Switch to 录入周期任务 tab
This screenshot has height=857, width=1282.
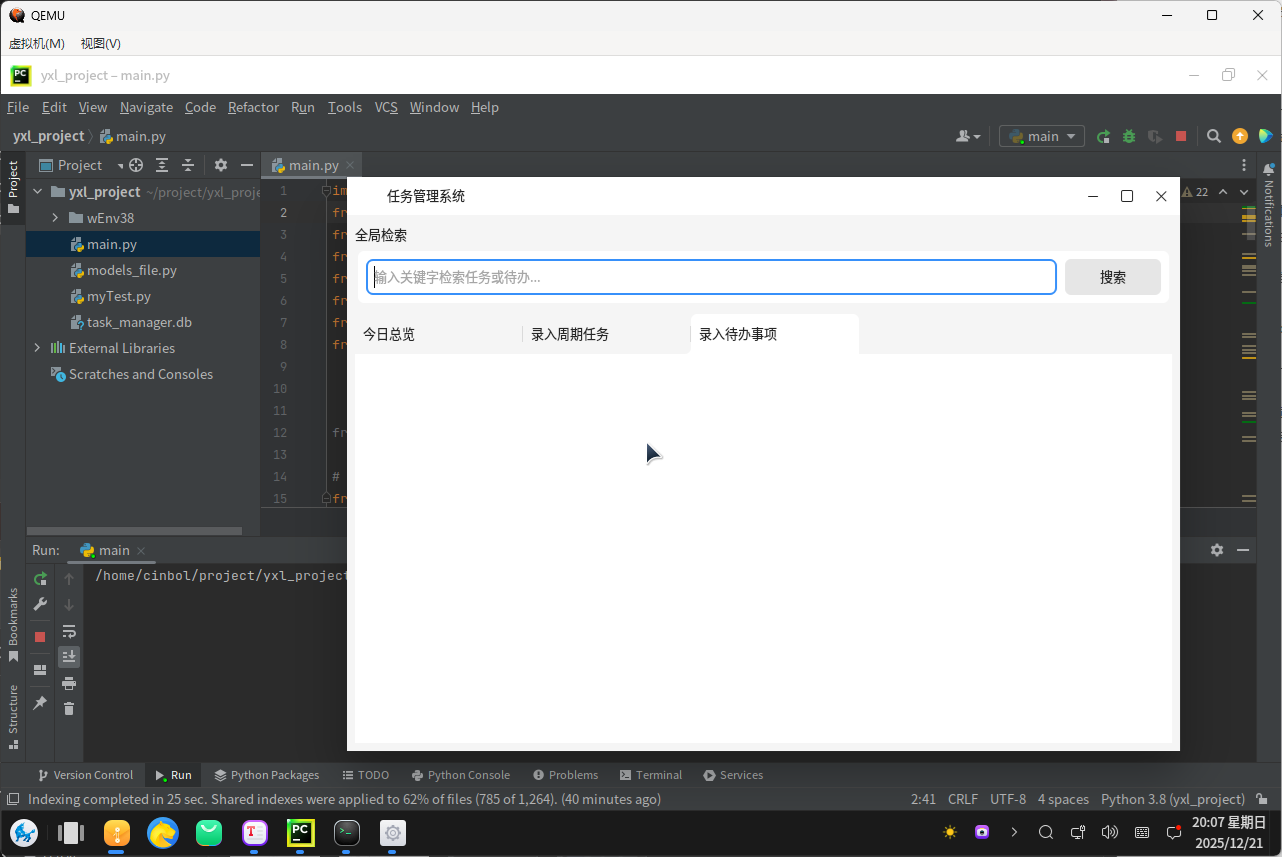[607, 334]
